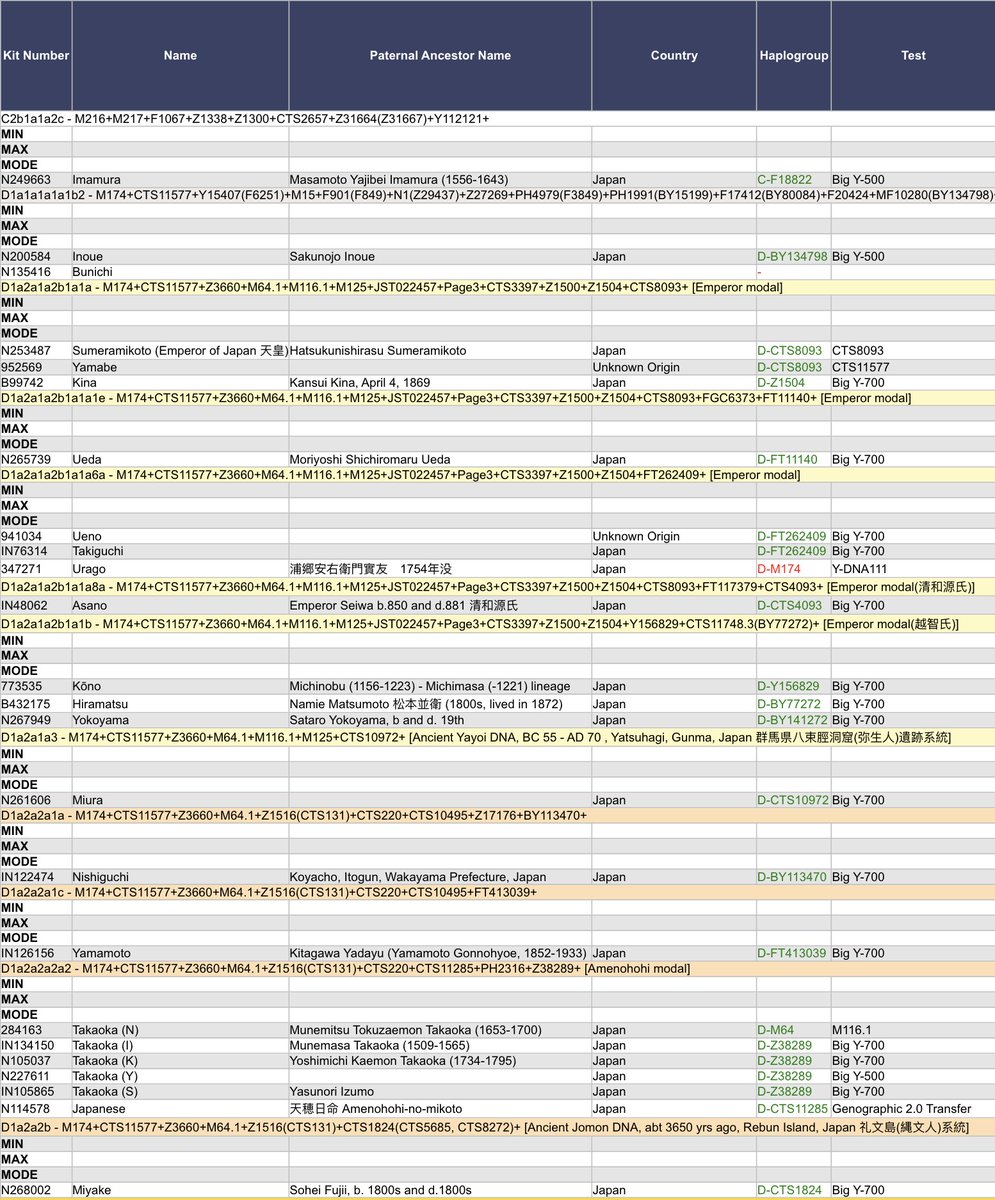Open D-CTS8093 link in Yamabe row
The image size is (995, 1200).
[x=790, y=367]
